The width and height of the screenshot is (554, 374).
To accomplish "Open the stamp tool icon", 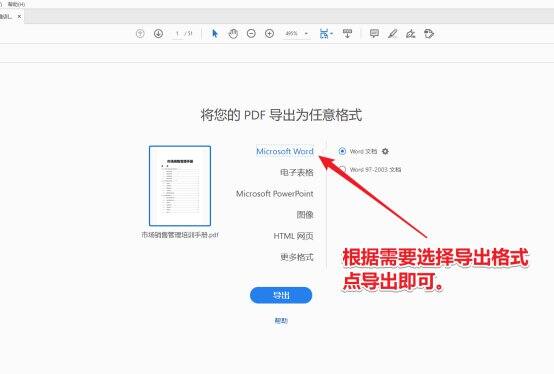I will point(429,34).
